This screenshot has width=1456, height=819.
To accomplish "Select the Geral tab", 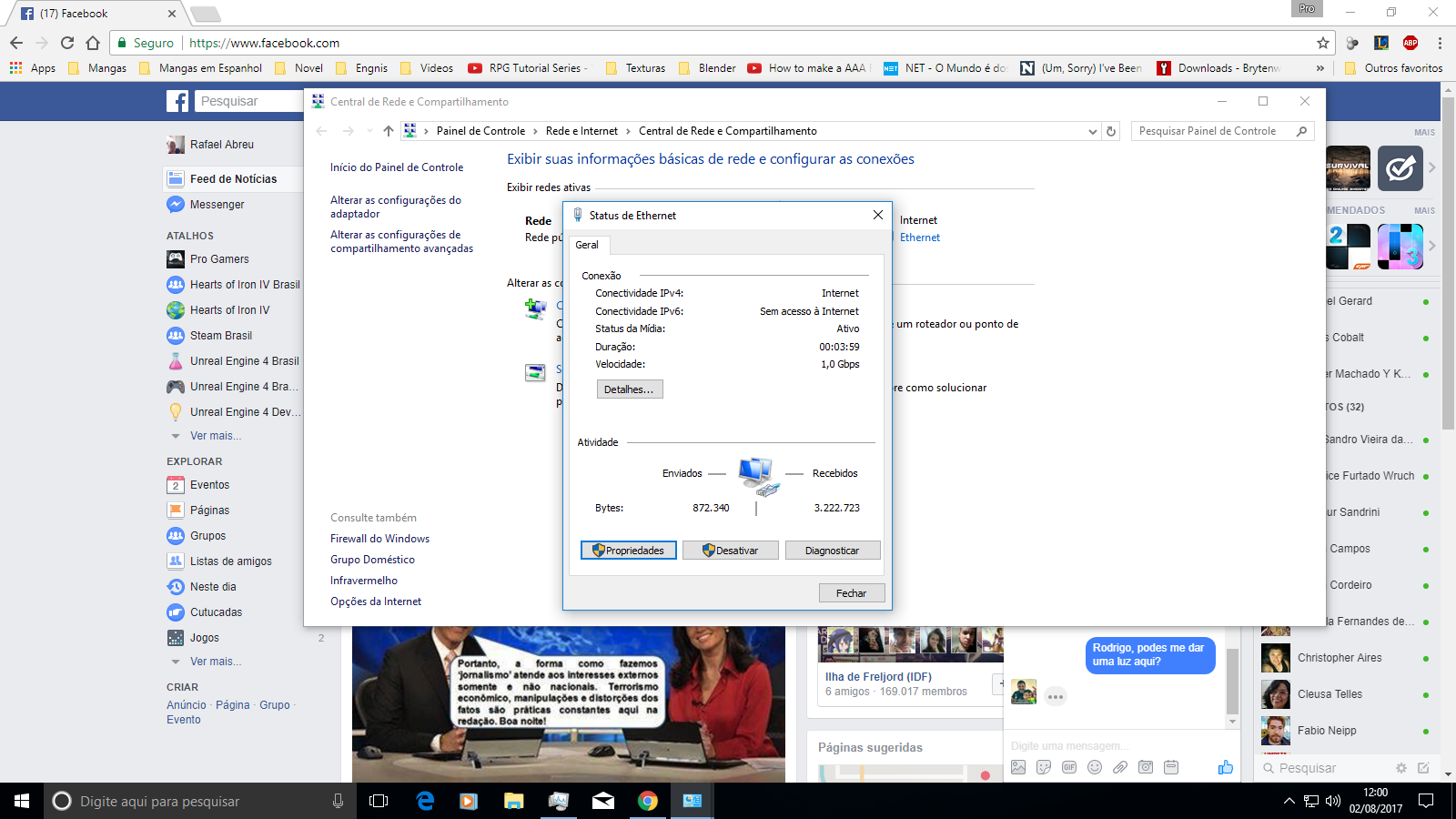I will 587,245.
